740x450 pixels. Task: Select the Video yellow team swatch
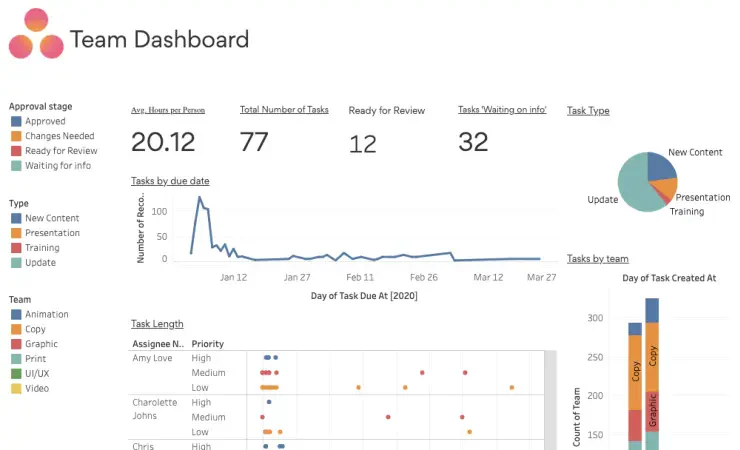pyautogui.click(x=16, y=389)
